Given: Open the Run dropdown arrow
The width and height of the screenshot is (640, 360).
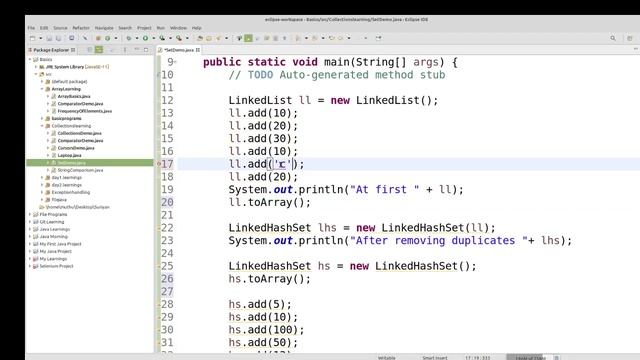Looking at the screenshot, I should 153,38.
